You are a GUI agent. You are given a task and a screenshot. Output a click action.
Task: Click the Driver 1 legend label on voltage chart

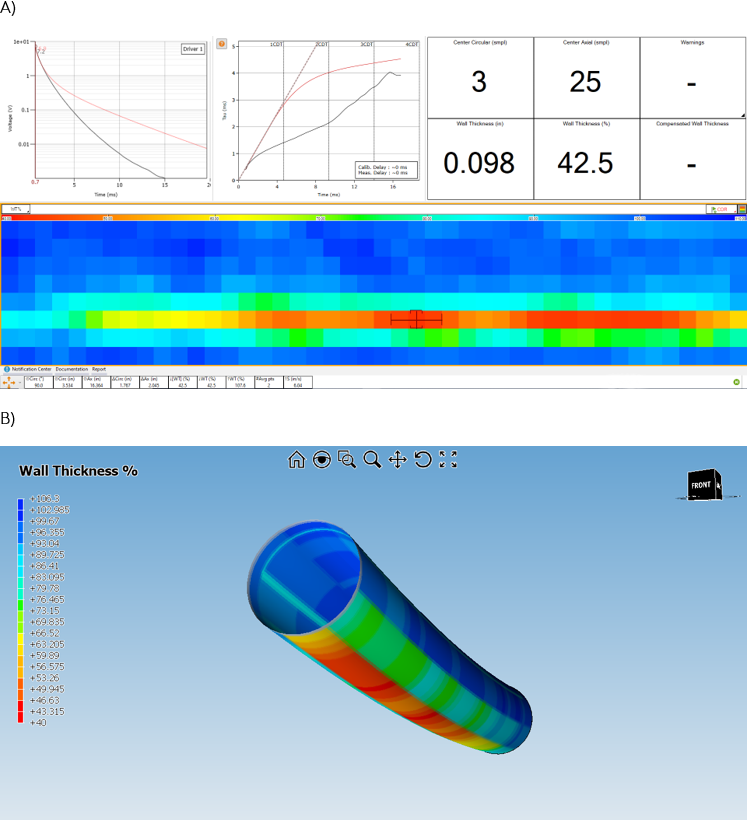point(191,47)
